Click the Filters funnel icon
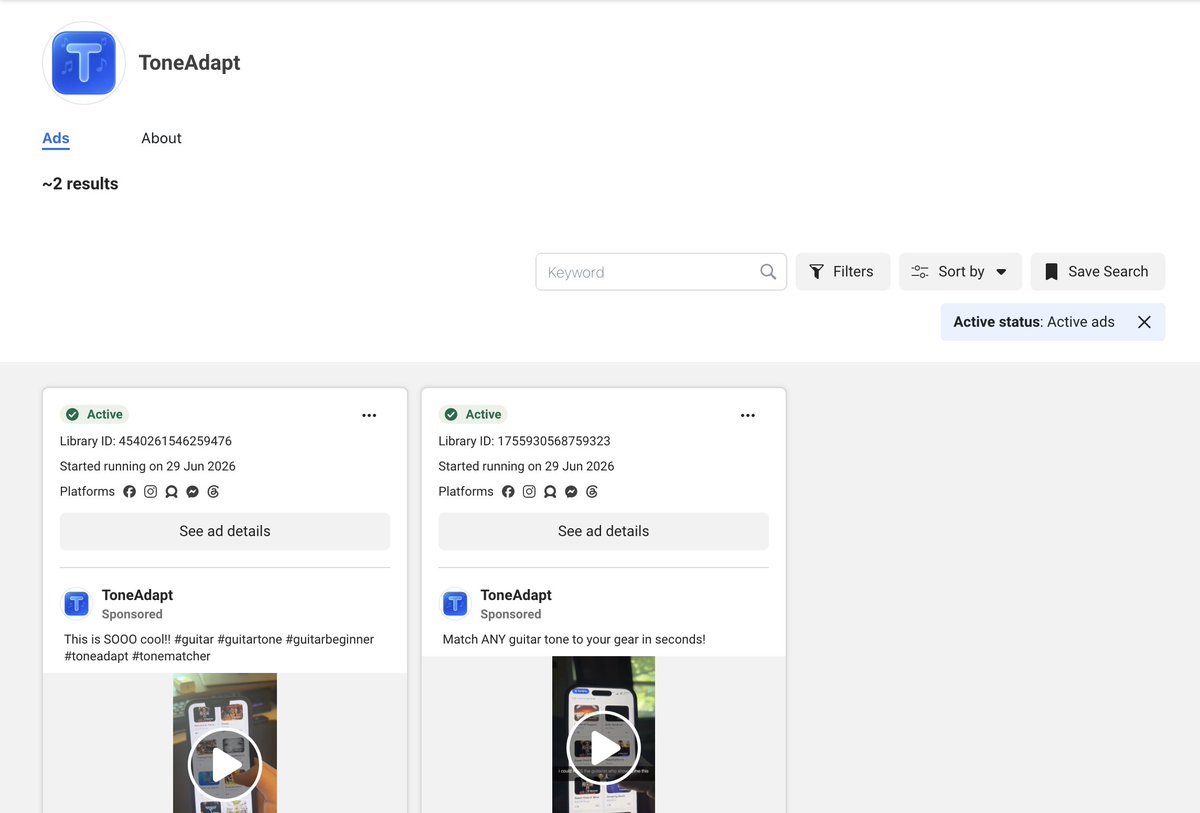Image resolution: width=1200 pixels, height=813 pixels. [817, 272]
